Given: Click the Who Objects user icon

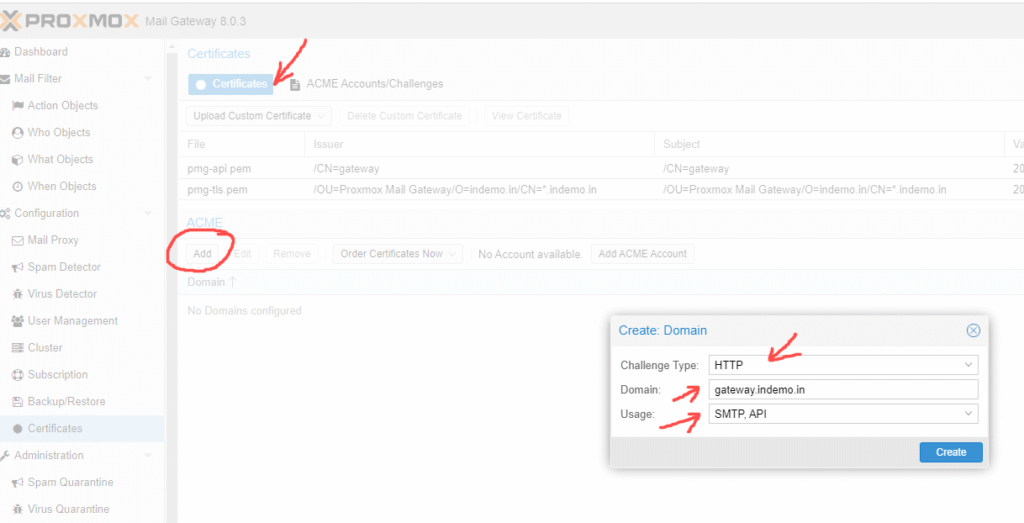Looking at the screenshot, I should [18, 133].
